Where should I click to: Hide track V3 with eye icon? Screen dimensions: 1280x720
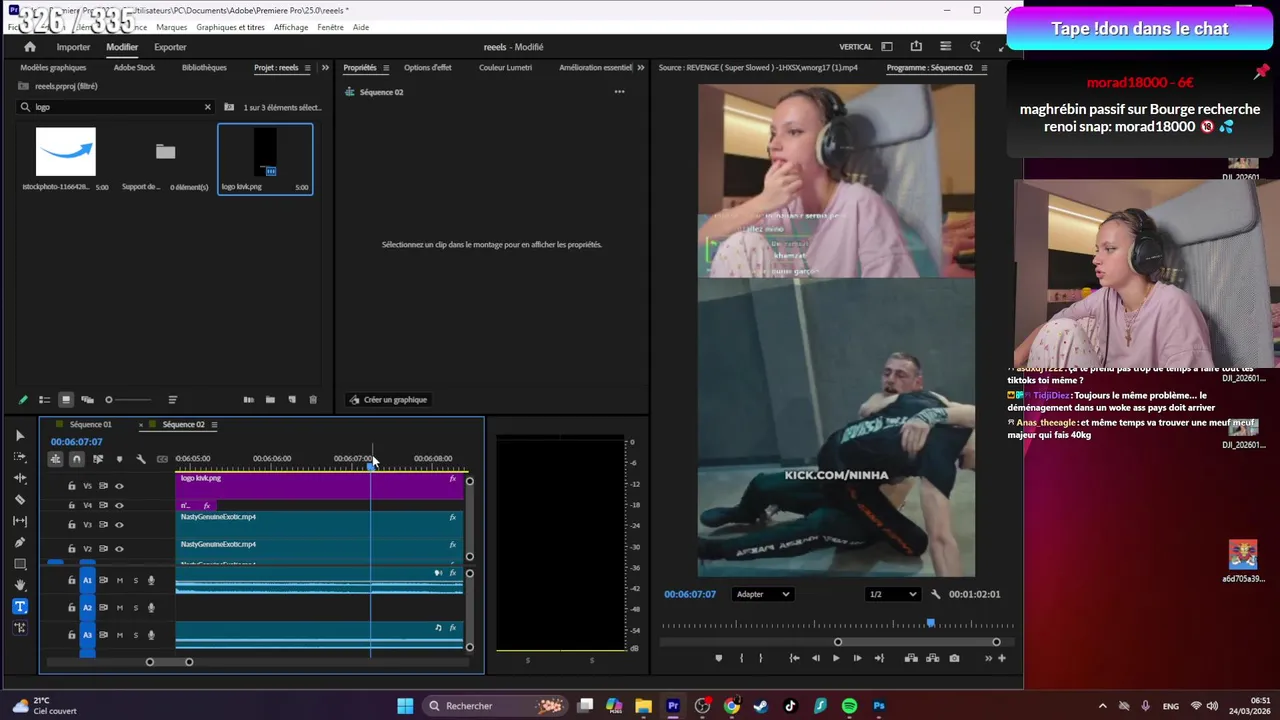119,525
